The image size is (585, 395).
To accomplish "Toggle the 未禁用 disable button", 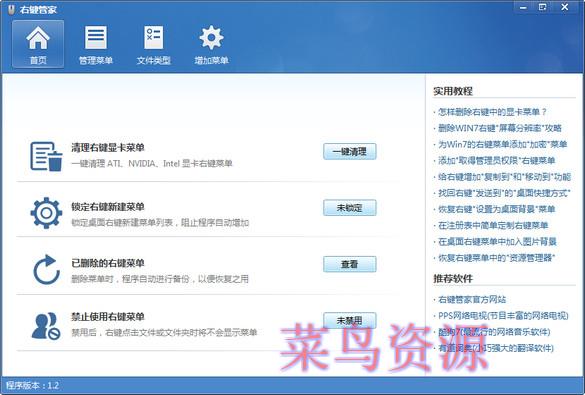I will (x=350, y=320).
